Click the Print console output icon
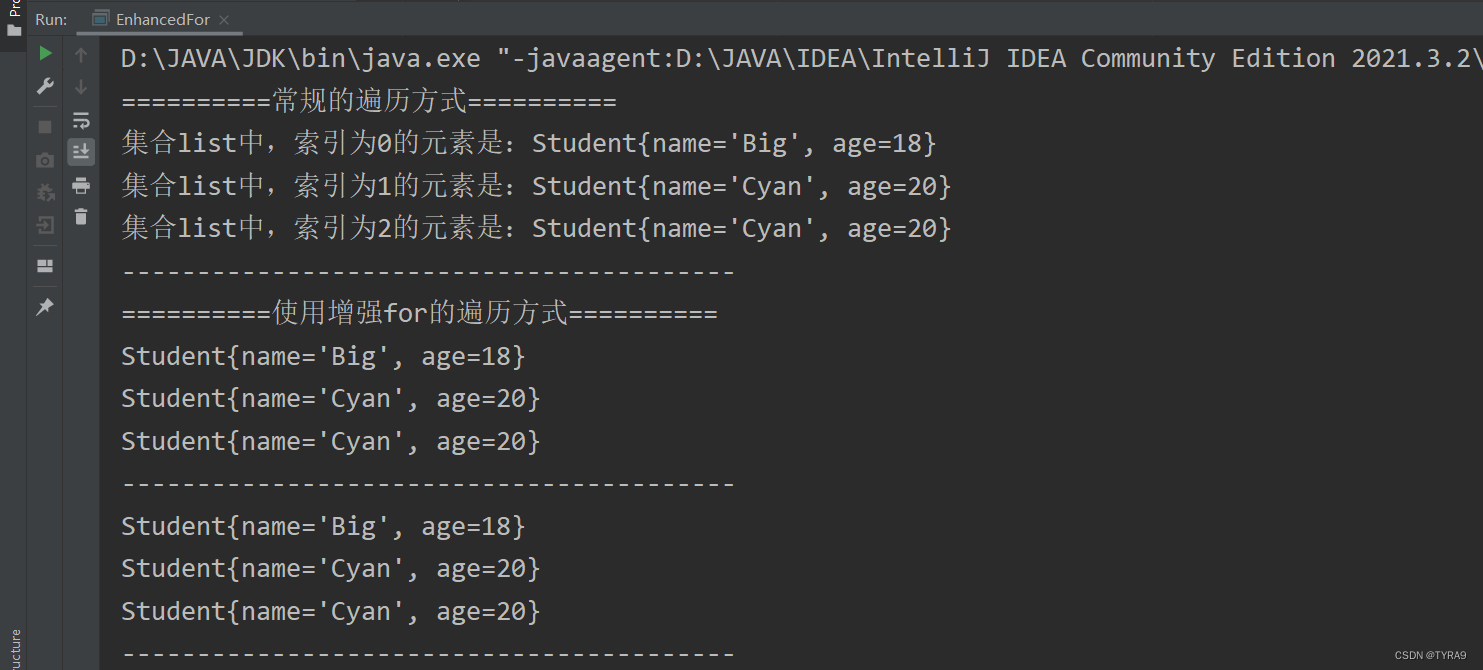The width and height of the screenshot is (1483, 670). (x=81, y=185)
